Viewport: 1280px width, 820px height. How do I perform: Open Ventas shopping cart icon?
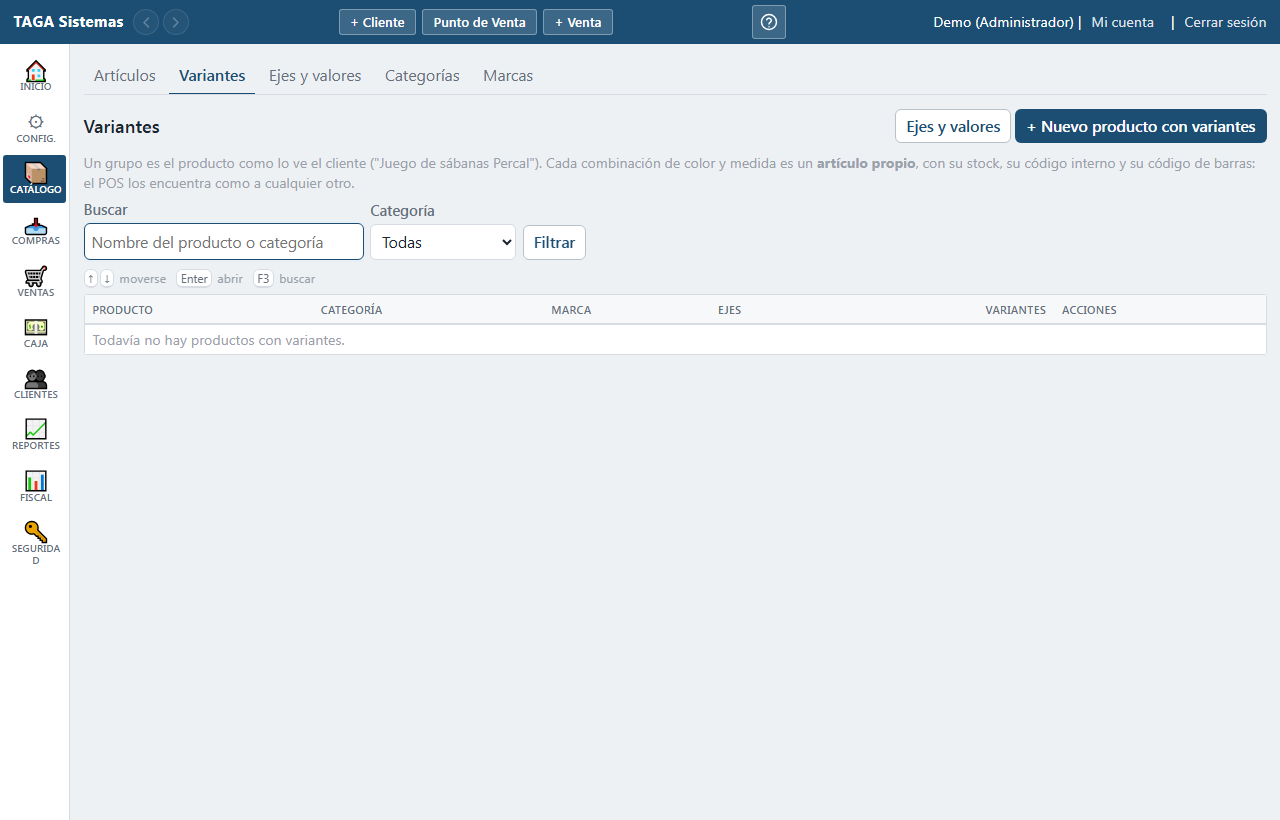(x=35, y=276)
